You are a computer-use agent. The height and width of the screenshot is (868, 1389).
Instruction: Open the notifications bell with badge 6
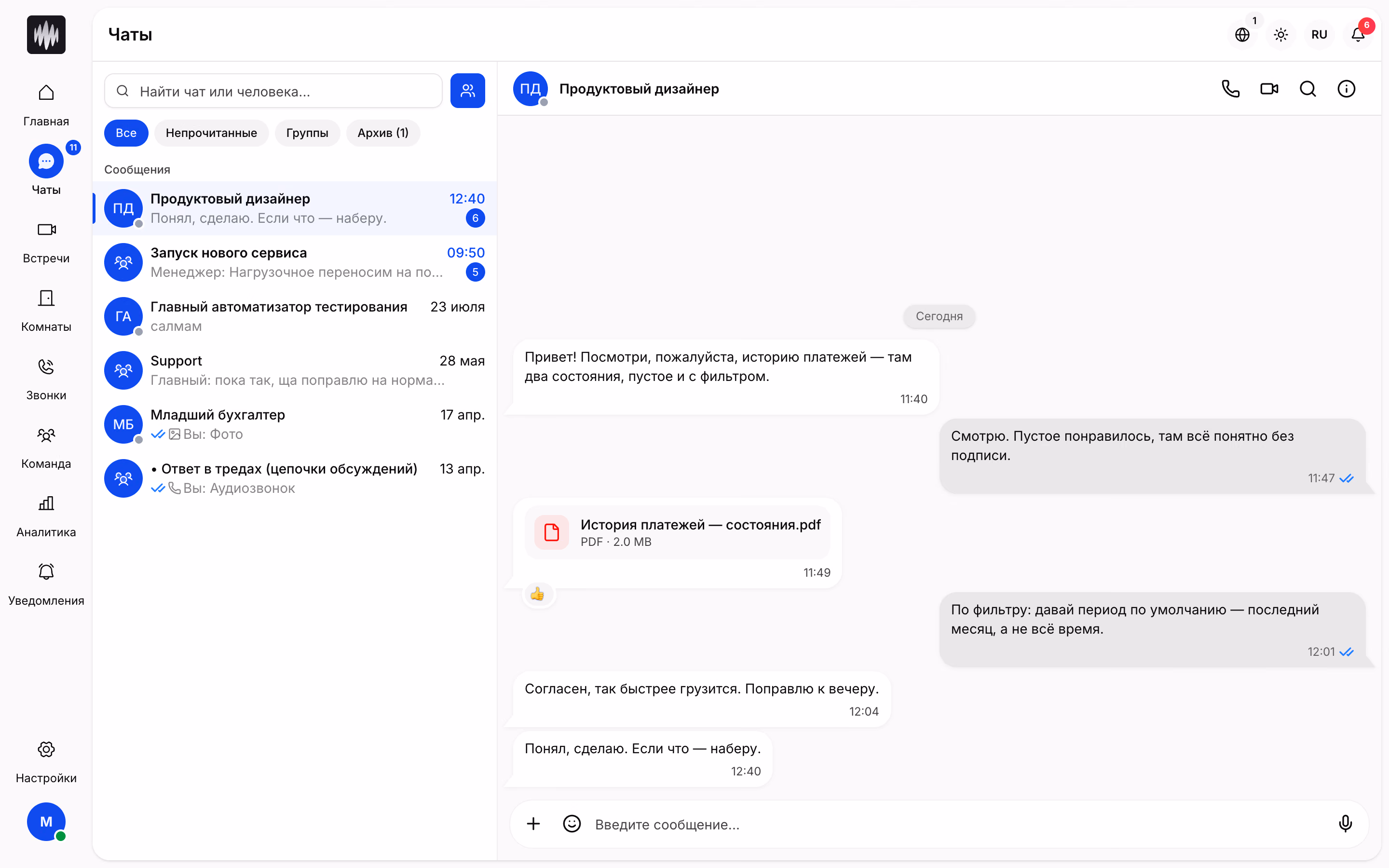pyautogui.click(x=1358, y=34)
